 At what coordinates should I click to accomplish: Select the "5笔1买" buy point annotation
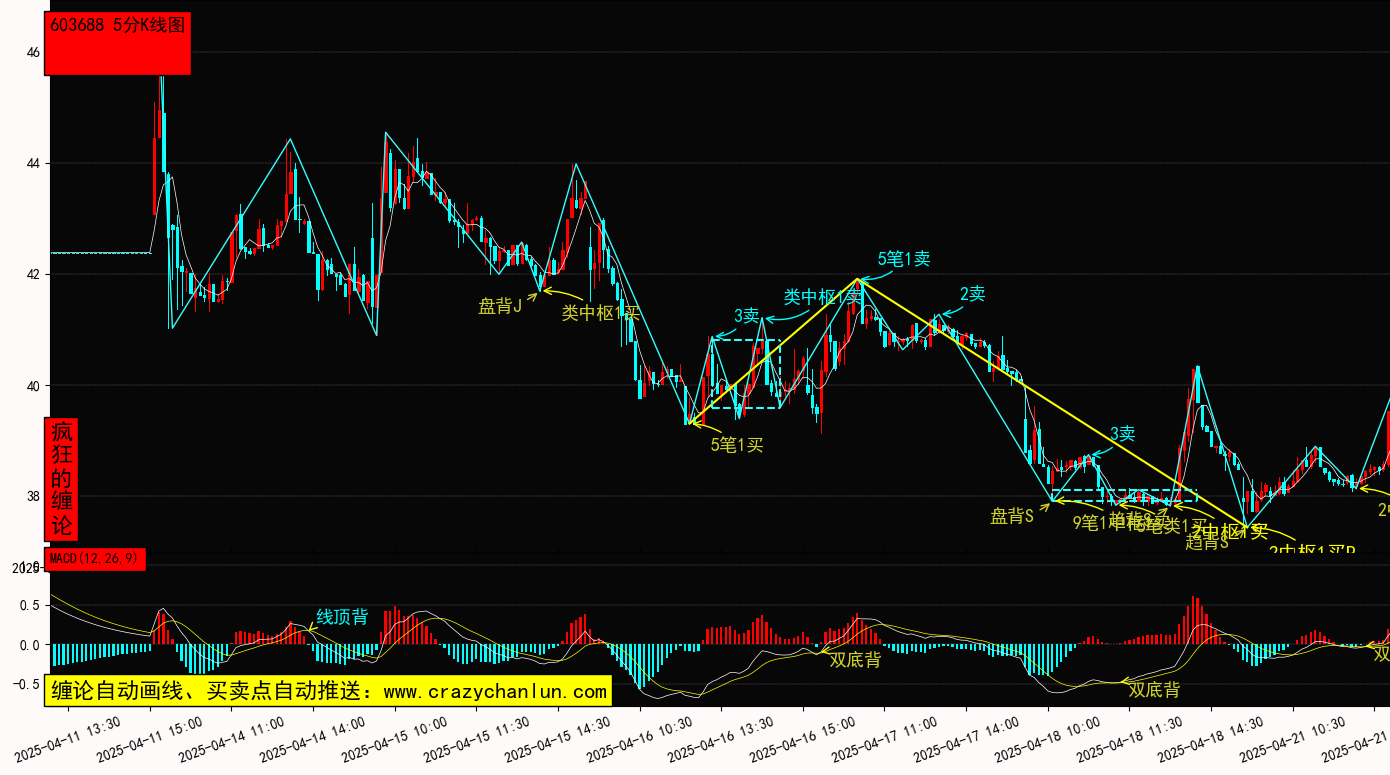point(737,445)
